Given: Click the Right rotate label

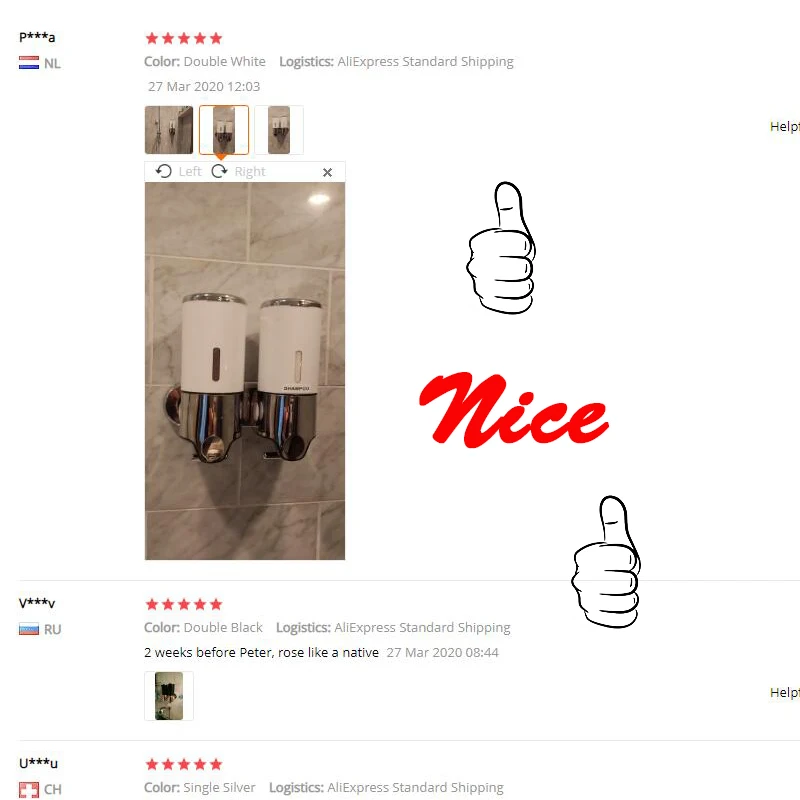Looking at the screenshot, I should (x=250, y=171).
